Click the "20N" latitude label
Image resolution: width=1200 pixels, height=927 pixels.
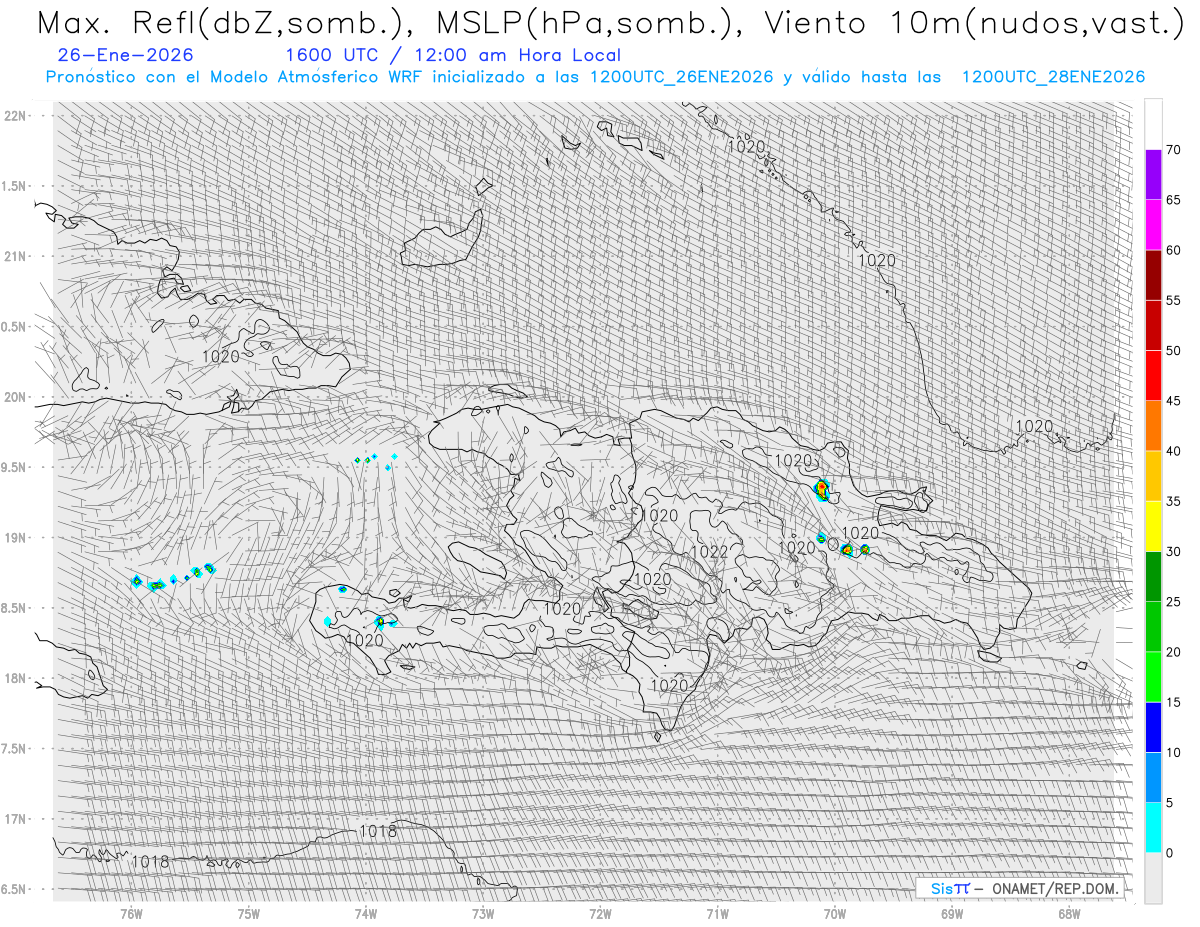pyautogui.click(x=16, y=397)
